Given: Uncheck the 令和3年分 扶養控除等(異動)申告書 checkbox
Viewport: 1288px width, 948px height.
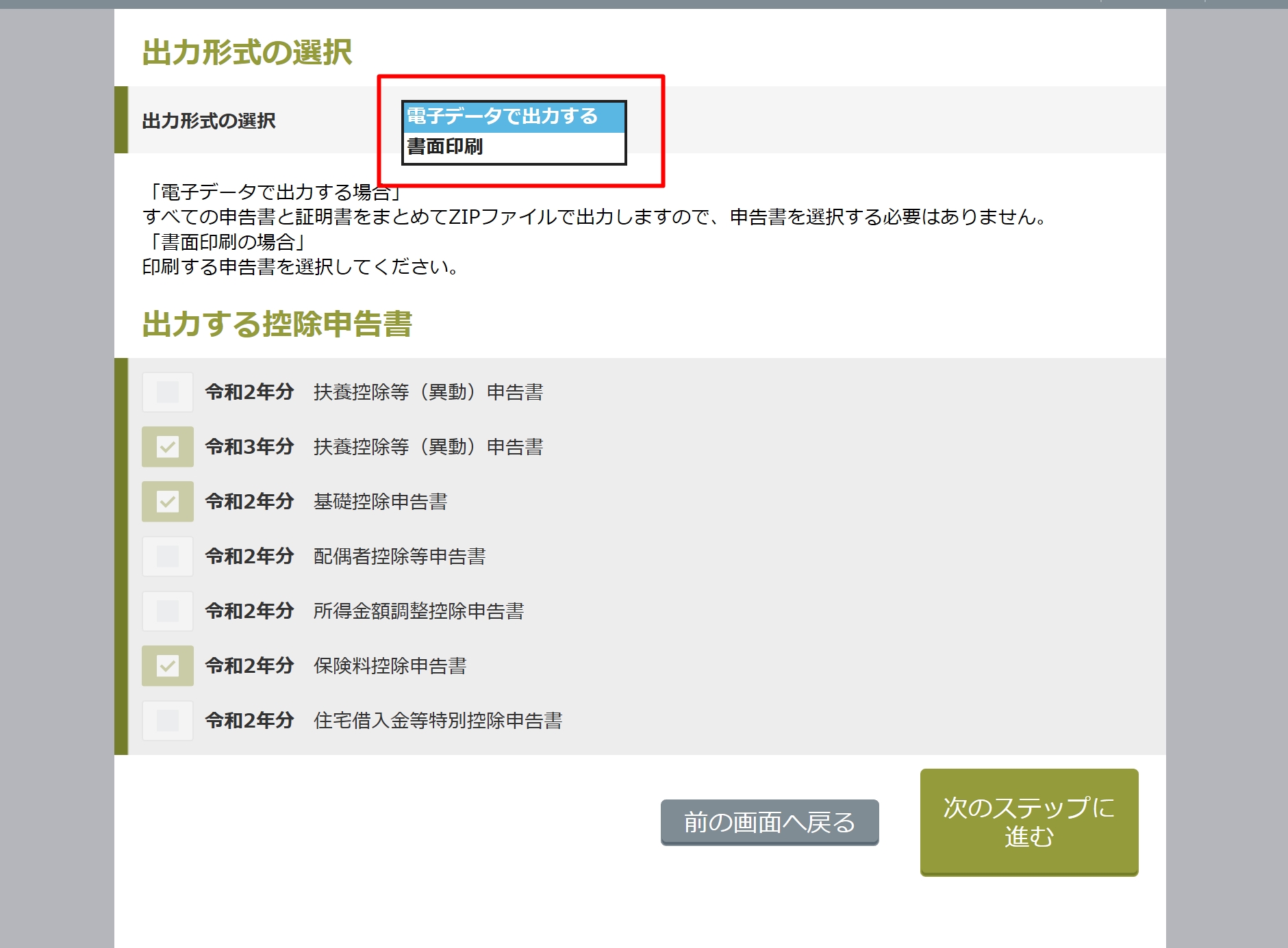Looking at the screenshot, I should [168, 447].
